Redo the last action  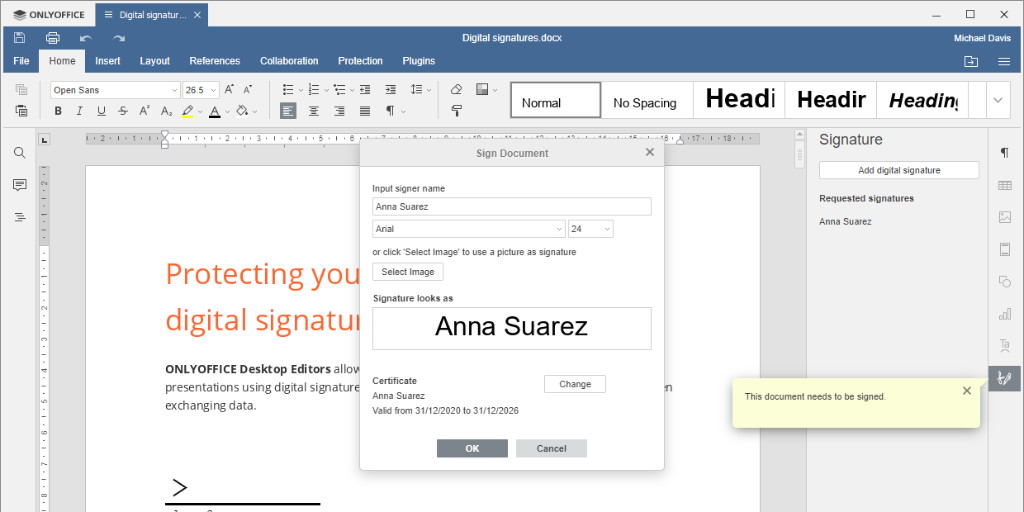tap(119, 38)
